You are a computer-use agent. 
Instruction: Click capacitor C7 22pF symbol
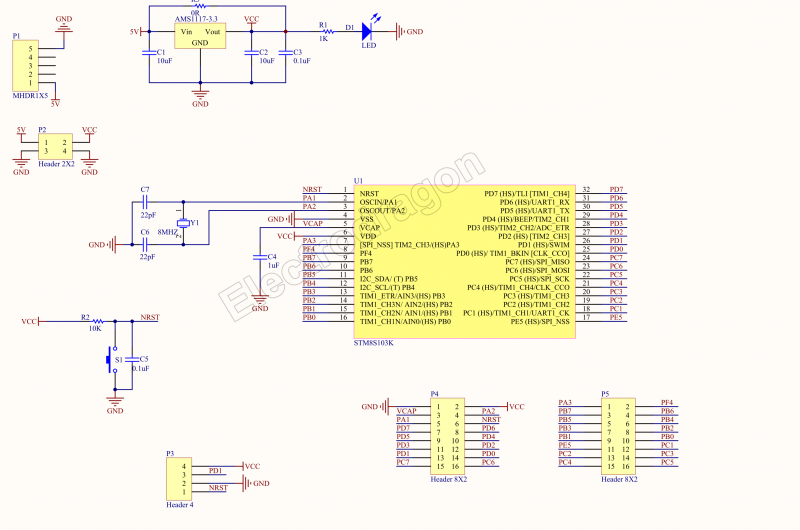(145, 202)
